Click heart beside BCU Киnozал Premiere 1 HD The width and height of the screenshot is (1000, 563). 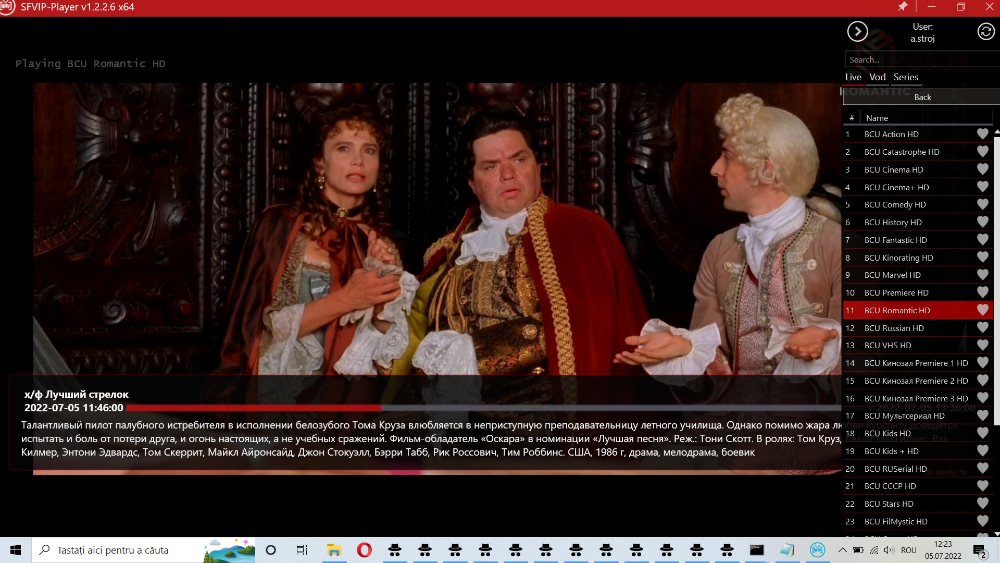pos(982,363)
